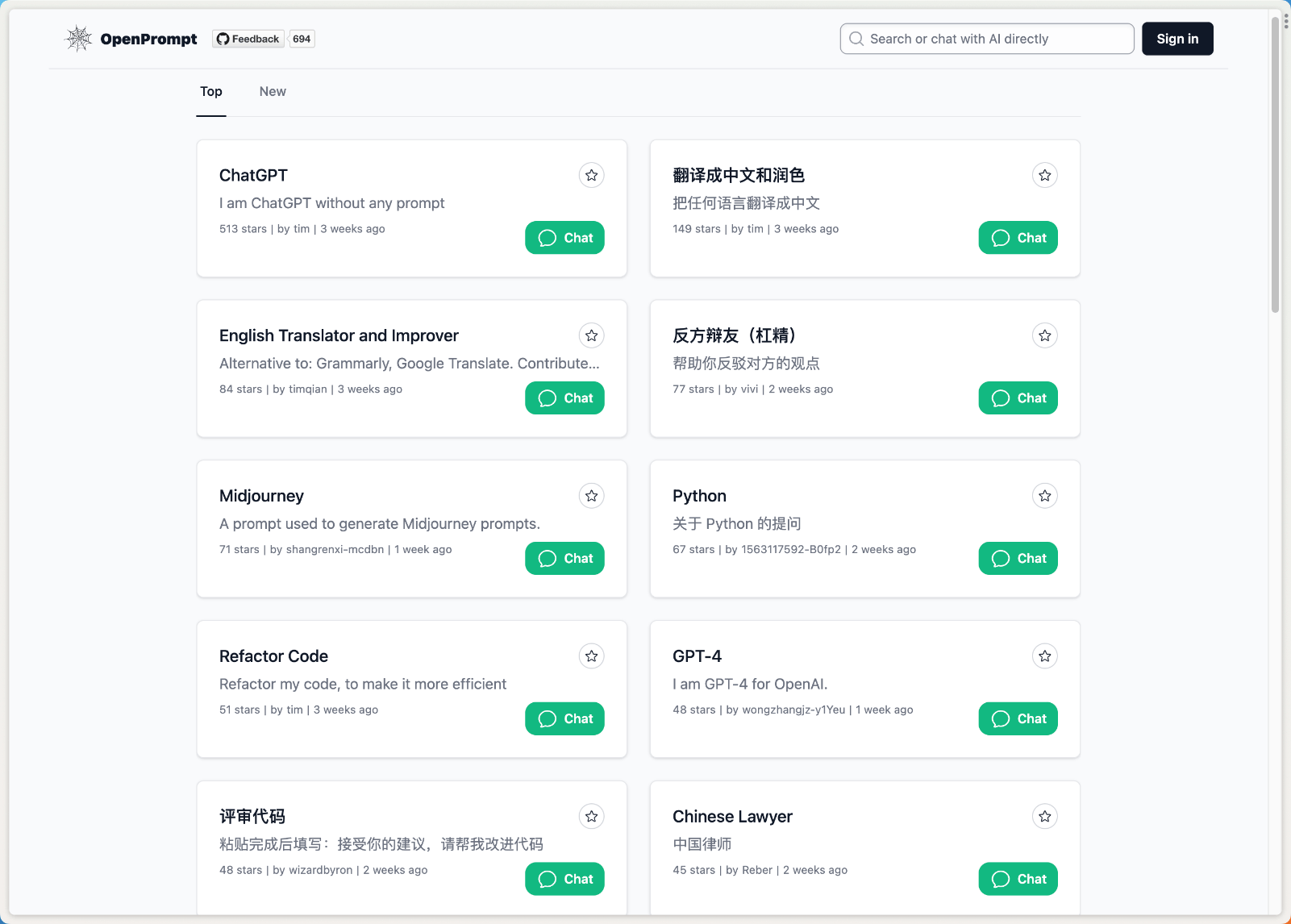The height and width of the screenshot is (924, 1291).
Task: Star the Refactor Code prompt
Action: coord(591,656)
